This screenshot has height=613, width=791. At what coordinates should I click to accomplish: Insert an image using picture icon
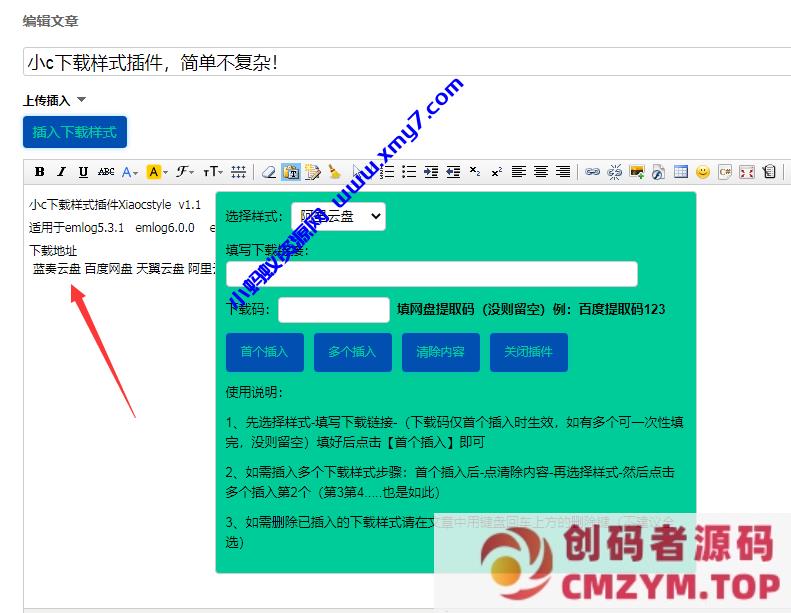click(637, 172)
